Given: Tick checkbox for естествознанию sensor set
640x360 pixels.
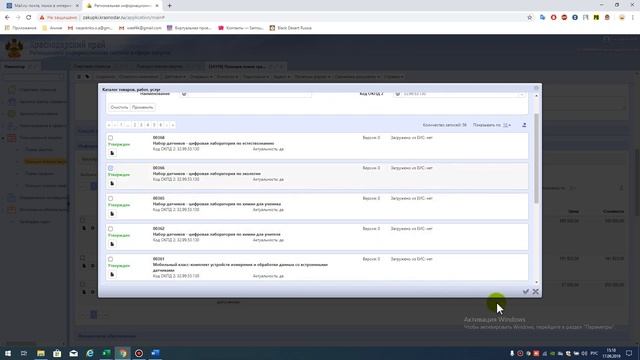Looking at the screenshot, I should 110,138.
